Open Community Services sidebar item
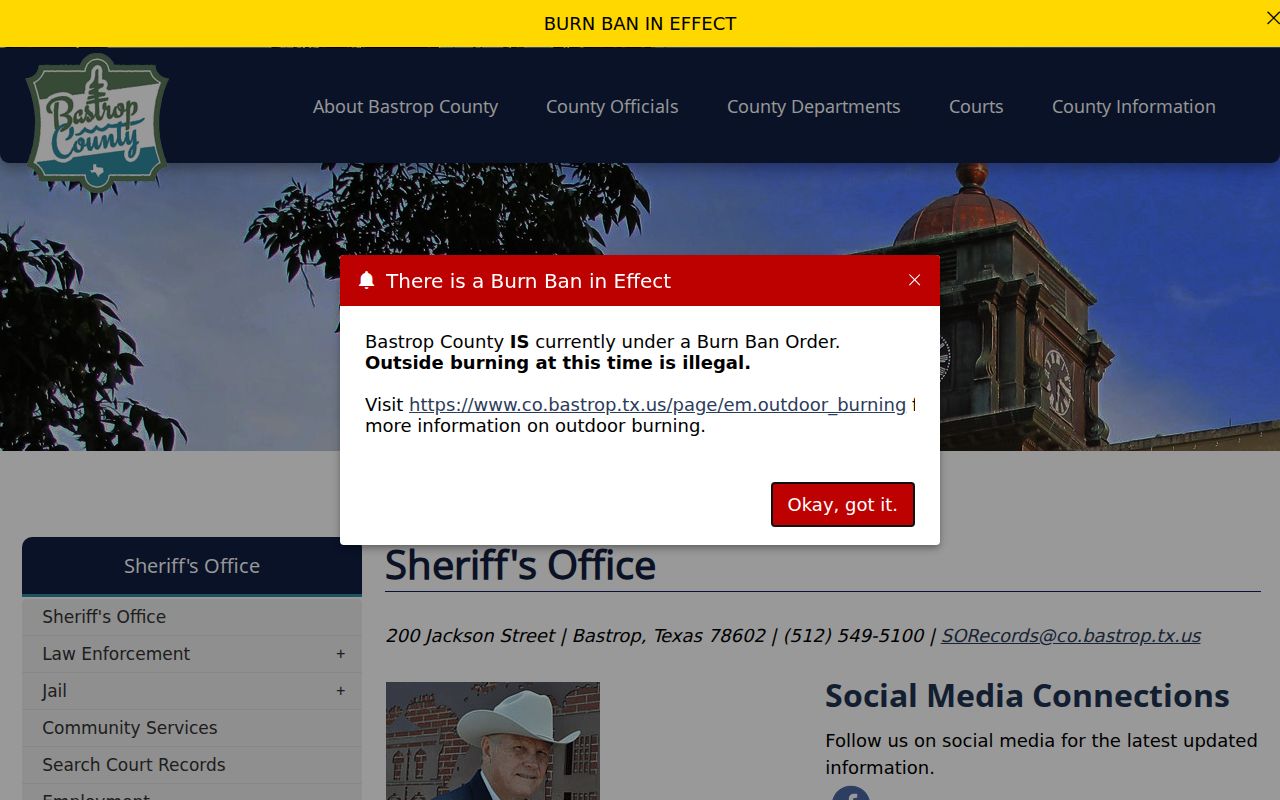The image size is (1280, 800). [x=192, y=728]
